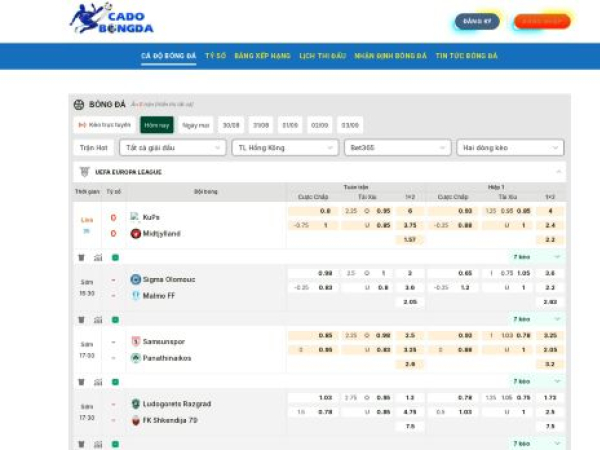
Task: Click the orange Đăng Nhập button
Action: pyautogui.click(x=541, y=21)
